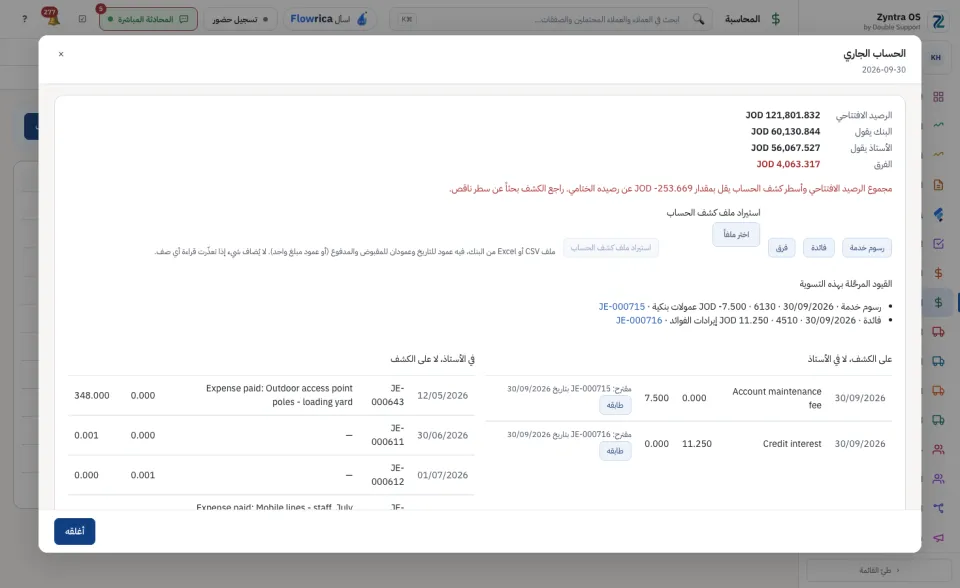Click the 7.500 amount on maintenance fee row
960x588 pixels.
(x=656, y=398)
